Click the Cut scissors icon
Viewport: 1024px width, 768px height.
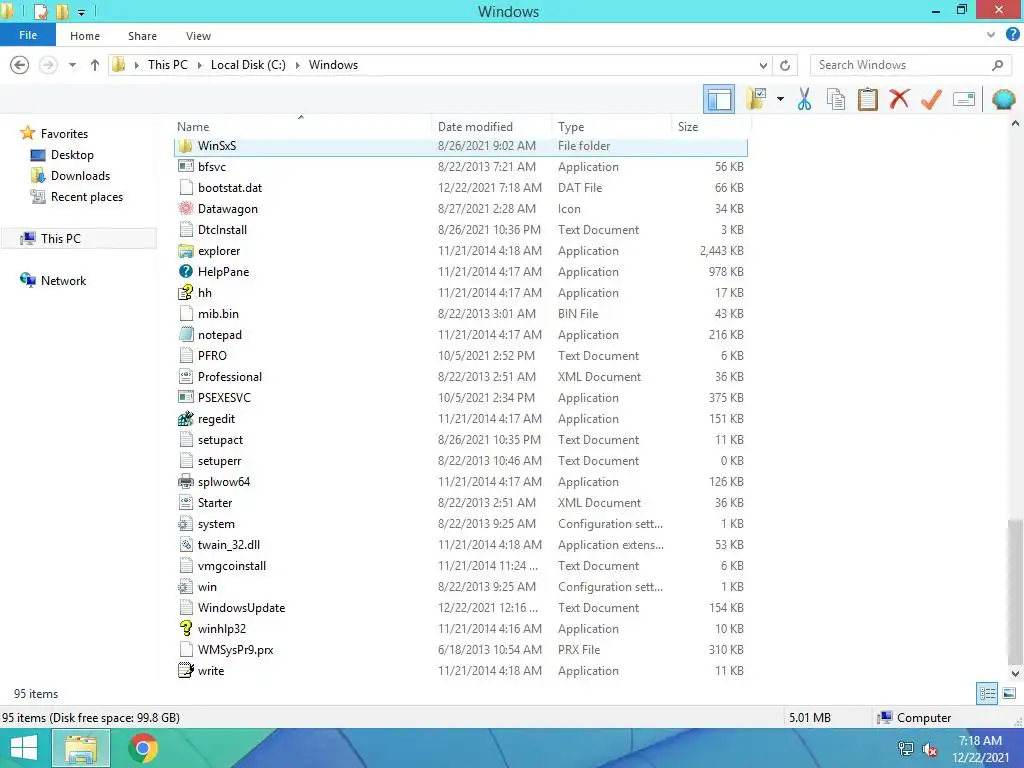pyautogui.click(x=805, y=99)
